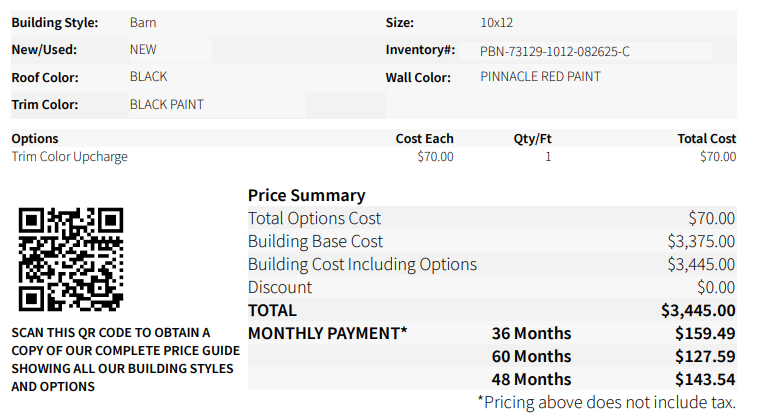Click the Qty/Ft column header
This screenshot has width=757, height=415.
point(532,139)
